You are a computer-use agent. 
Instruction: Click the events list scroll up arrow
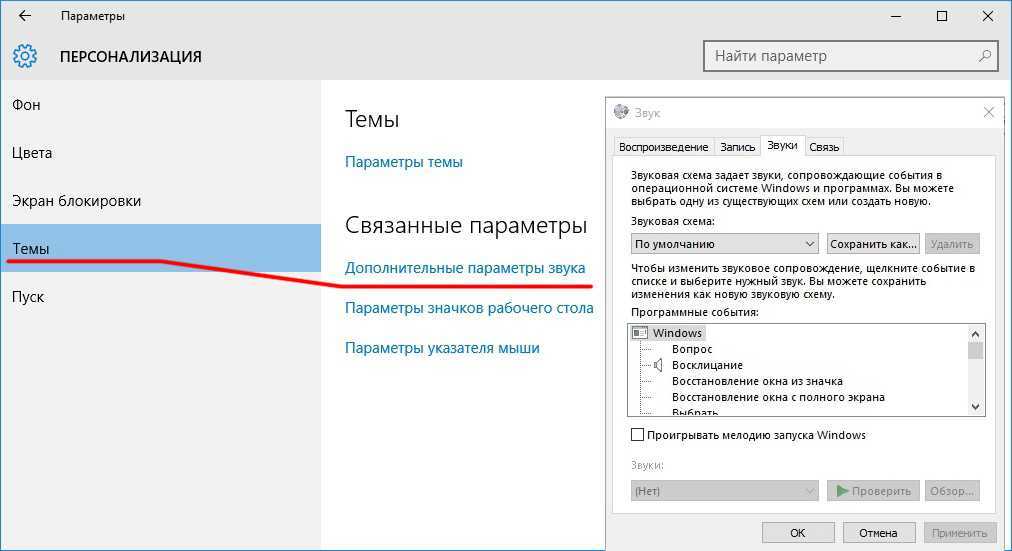[975, 334]
